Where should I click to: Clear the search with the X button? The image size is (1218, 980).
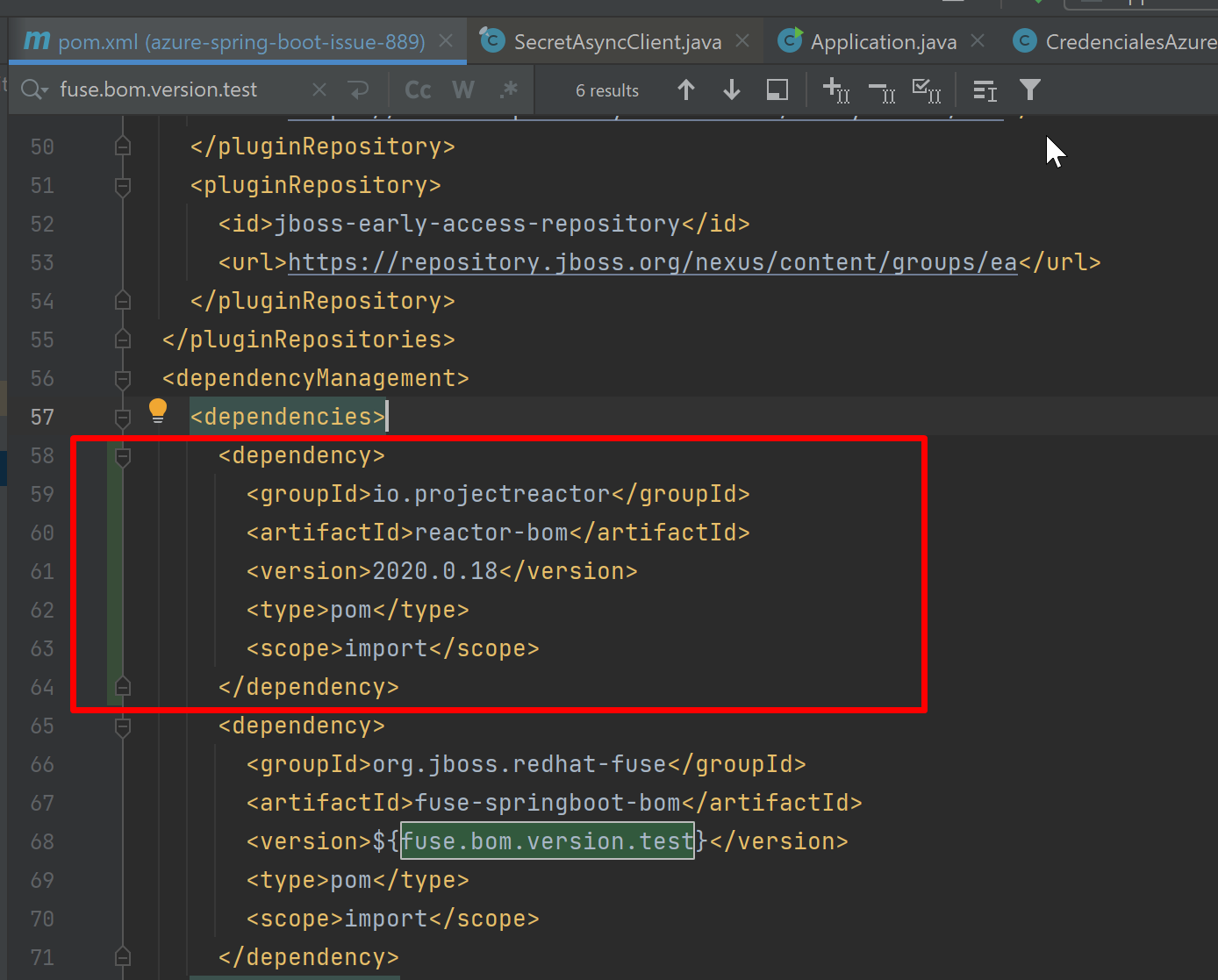pos(318,89)
